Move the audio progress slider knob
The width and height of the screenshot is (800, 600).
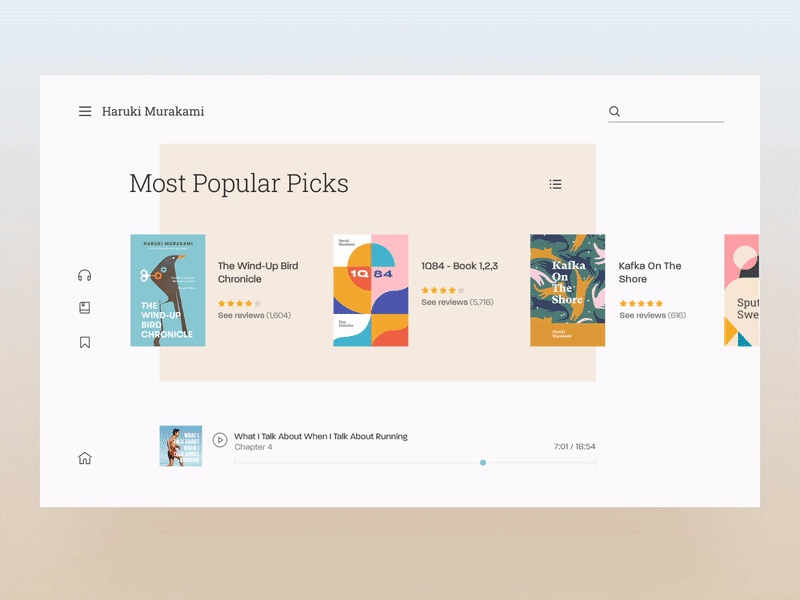pos(483,463)
